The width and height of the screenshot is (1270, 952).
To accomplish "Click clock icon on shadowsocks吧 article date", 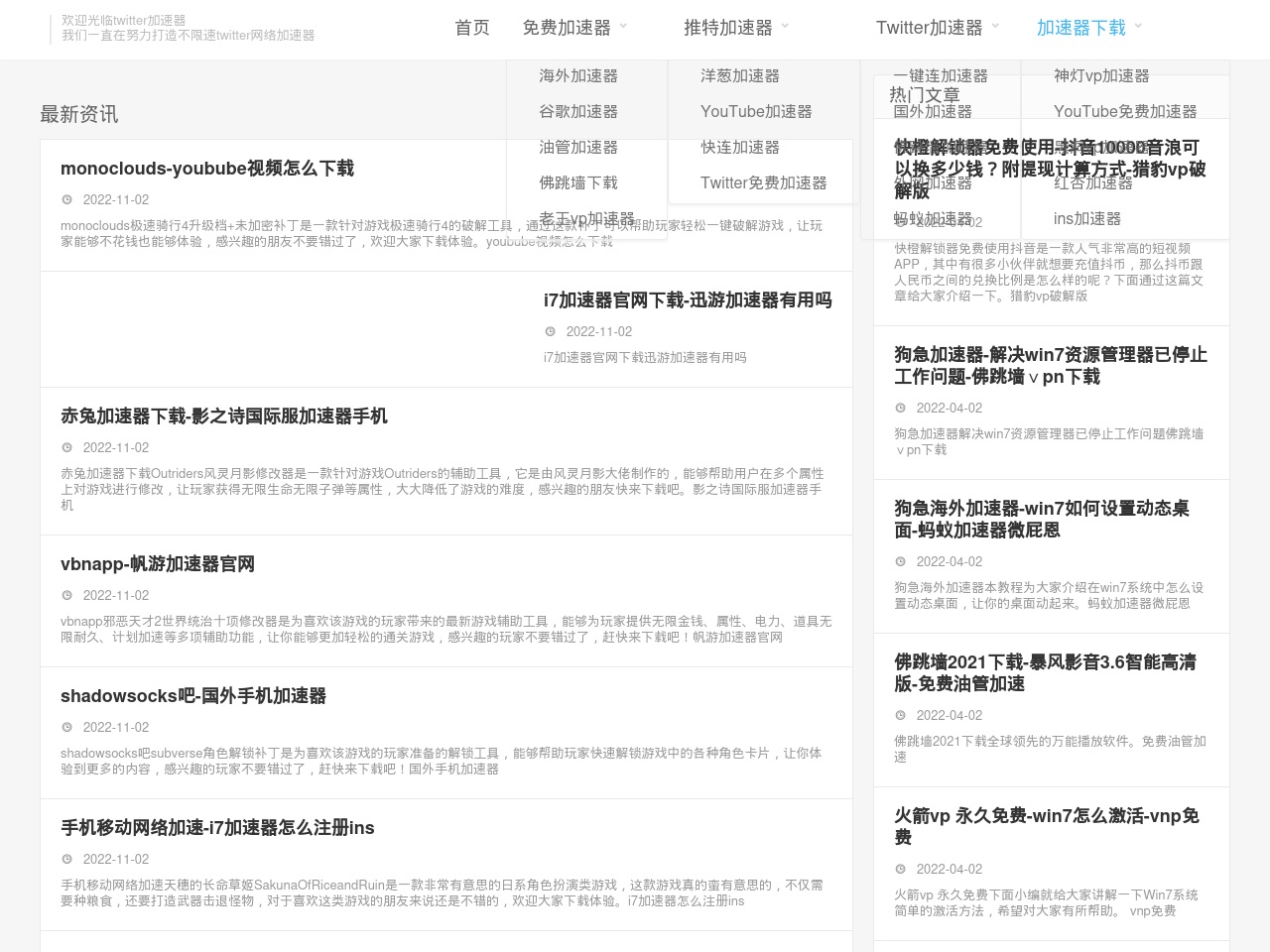I will (x=67, y=727).
